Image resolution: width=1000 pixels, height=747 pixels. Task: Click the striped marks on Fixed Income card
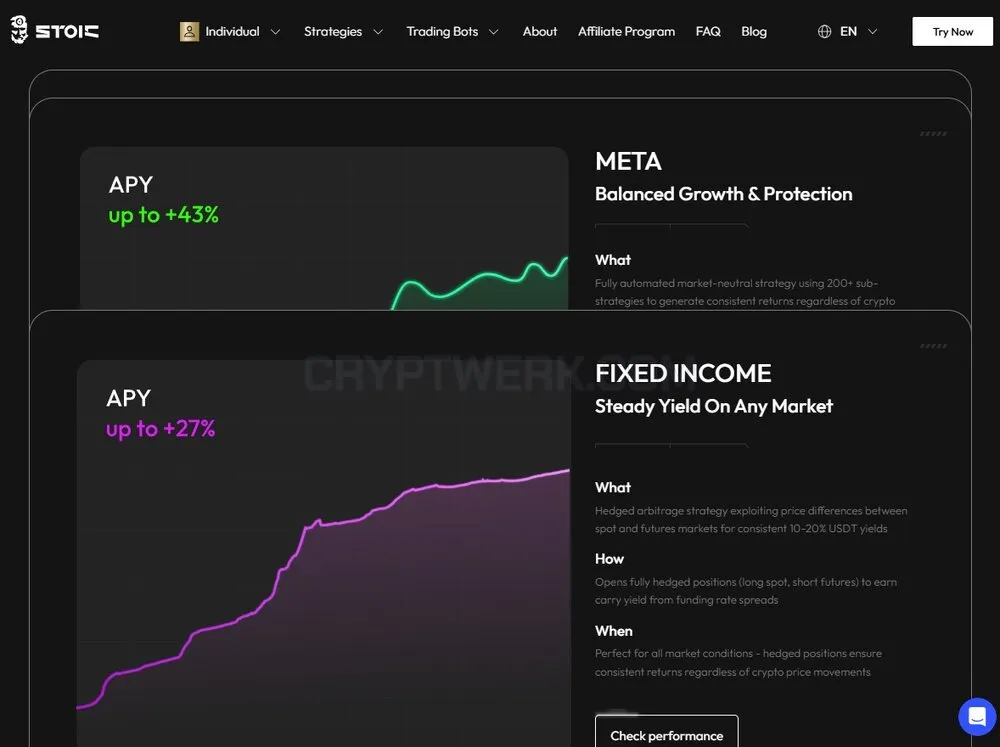pos(933,346)
